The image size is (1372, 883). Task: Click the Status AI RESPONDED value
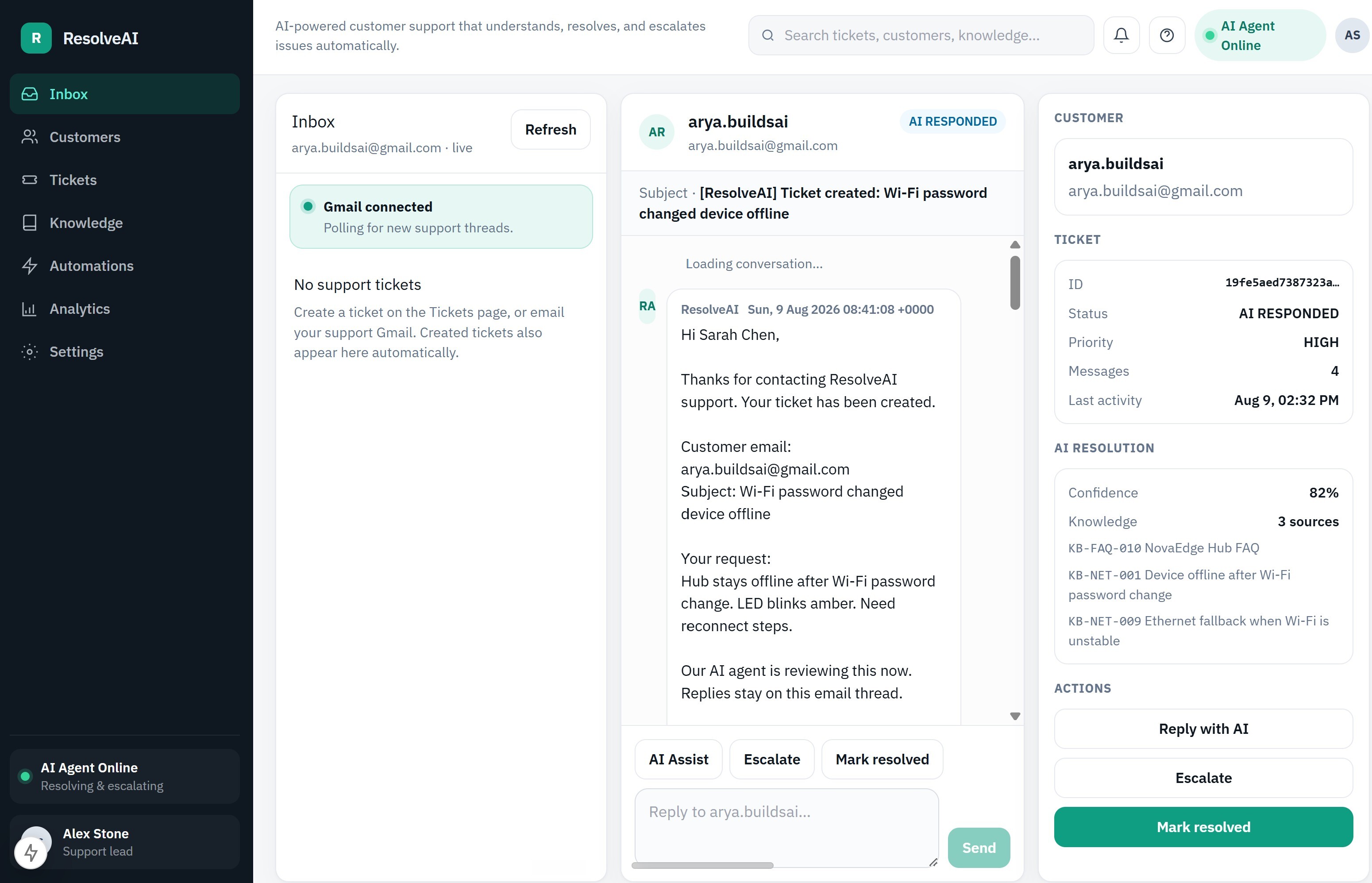tap(1288, 314)
